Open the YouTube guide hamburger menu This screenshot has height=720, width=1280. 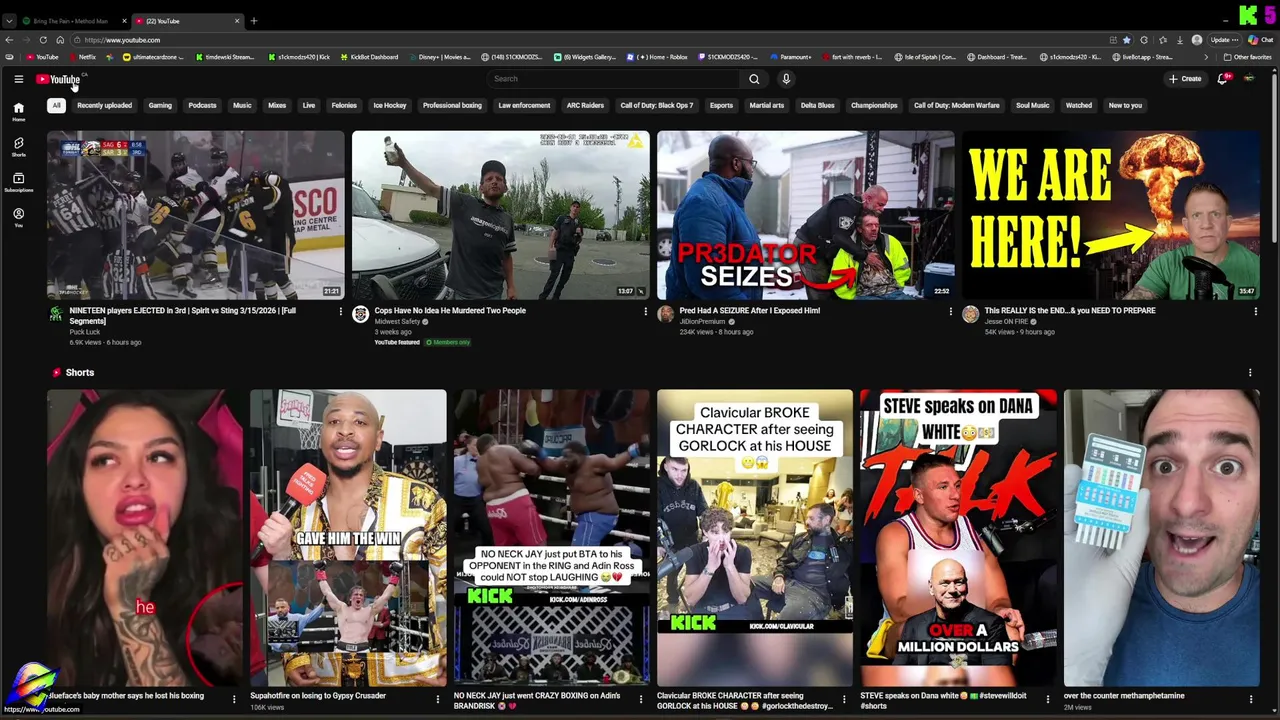[18, 79]
